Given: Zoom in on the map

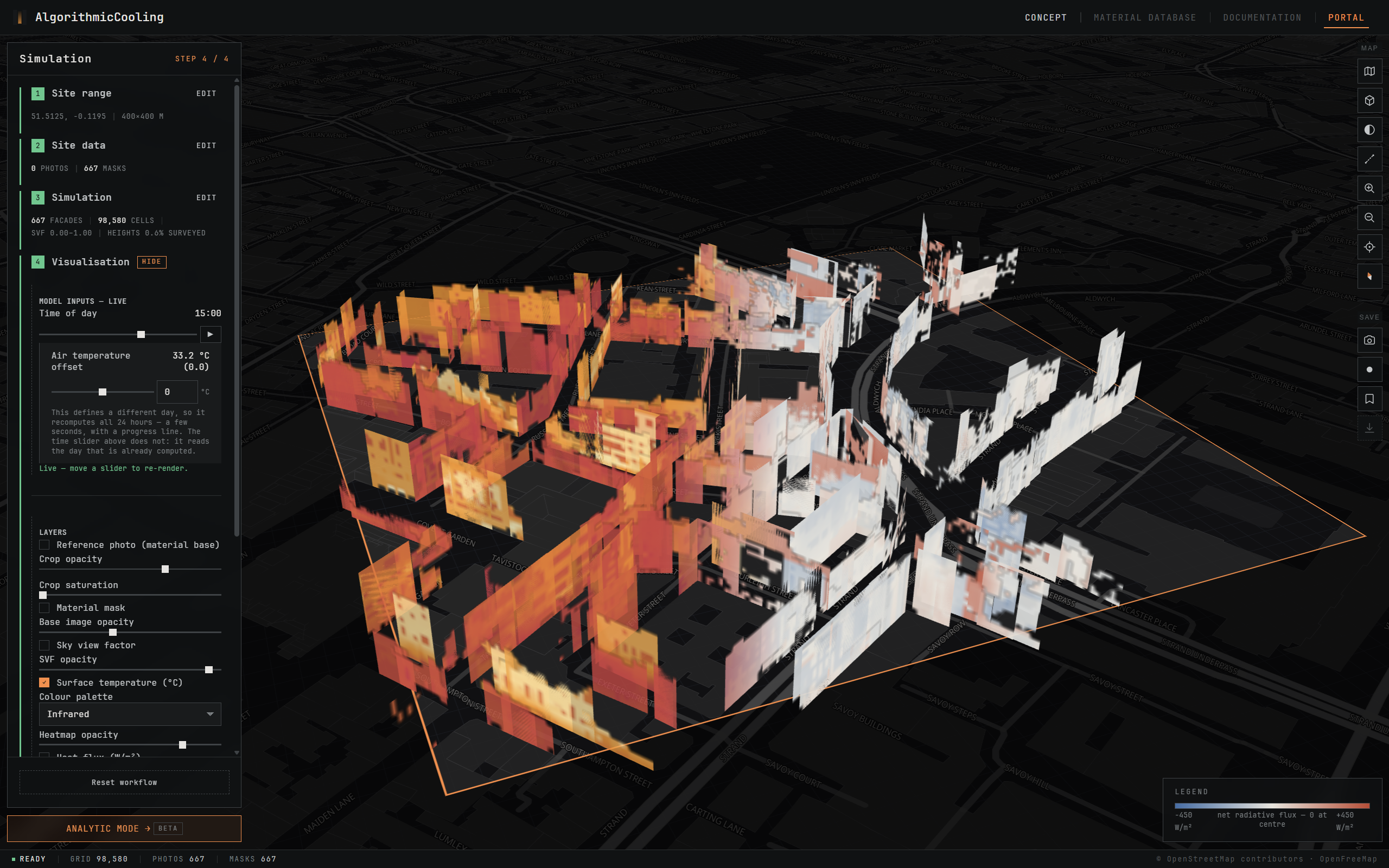Looking at the screenshot, I should click(x=1369, y=189).
